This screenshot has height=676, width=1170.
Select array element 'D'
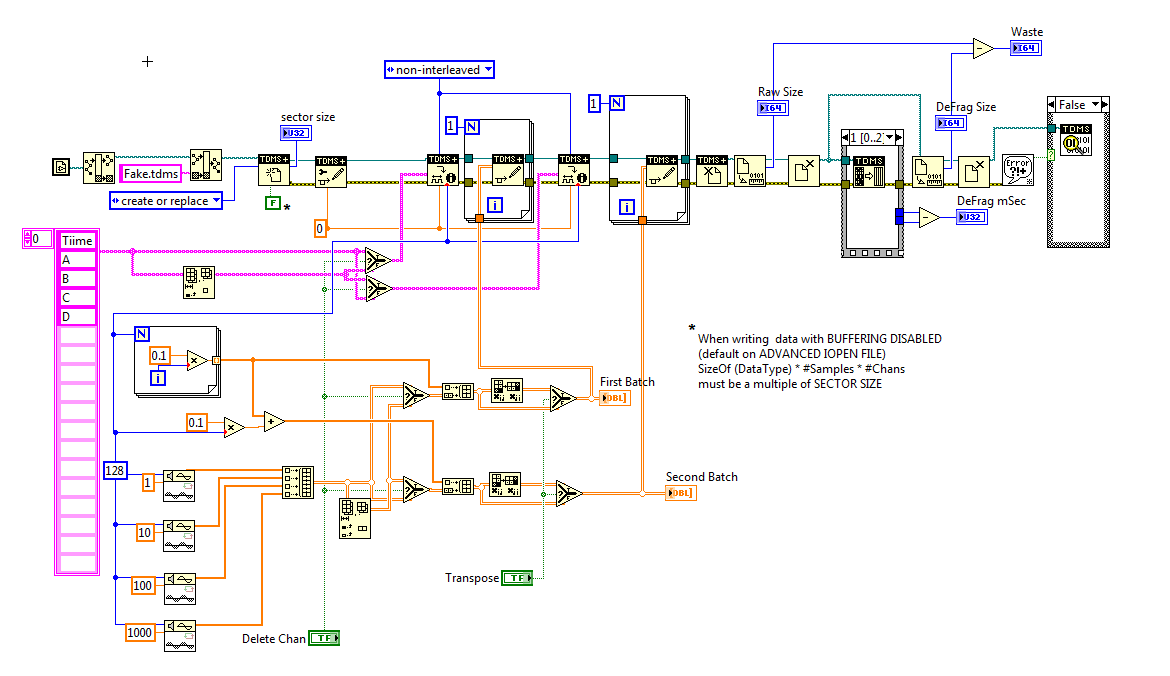pos(78,316)
